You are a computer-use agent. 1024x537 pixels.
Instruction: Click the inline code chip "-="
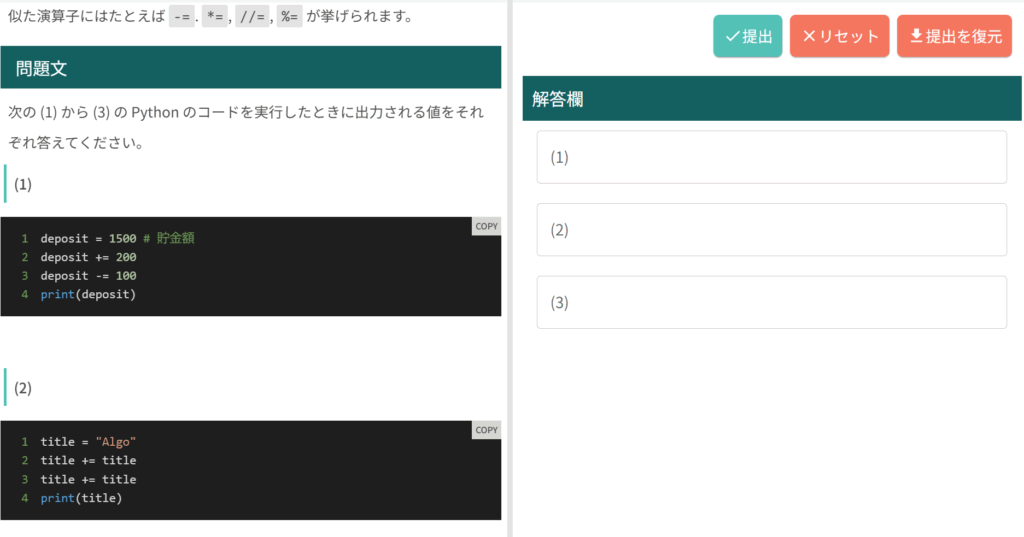181,17
